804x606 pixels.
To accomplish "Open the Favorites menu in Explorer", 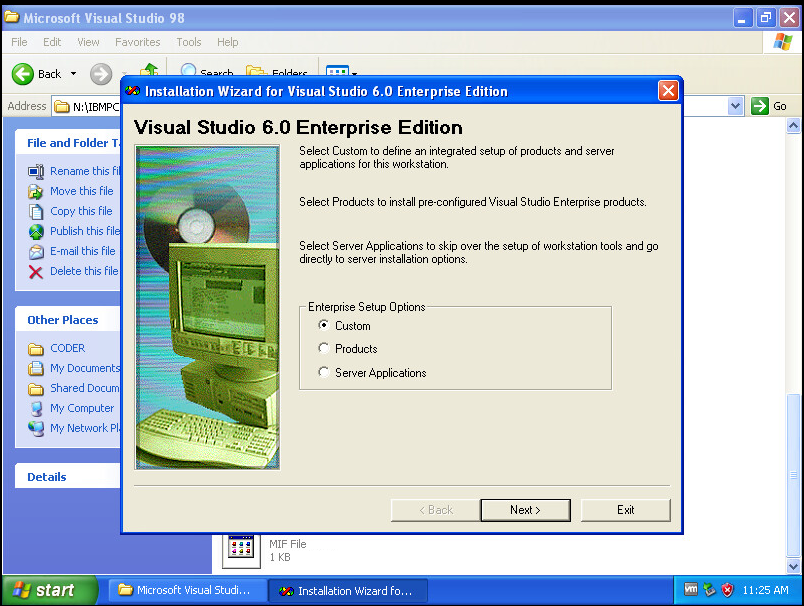I will point(137,42).
